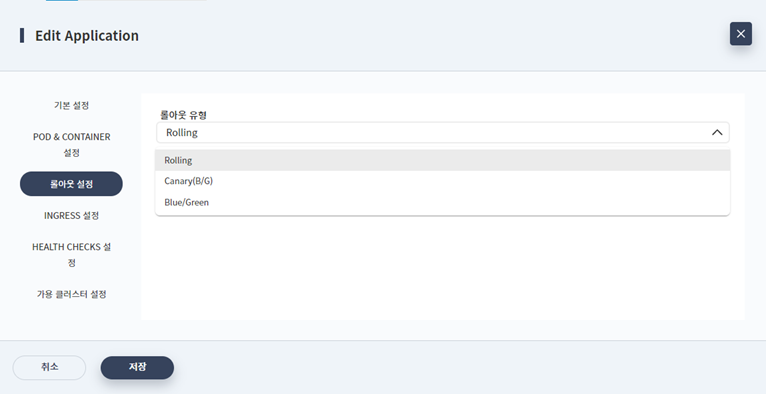The width and height of the screenshot is (766, 394).
Task: Click the 롤아웃 유형 field label
Action: tap(184, 115)
